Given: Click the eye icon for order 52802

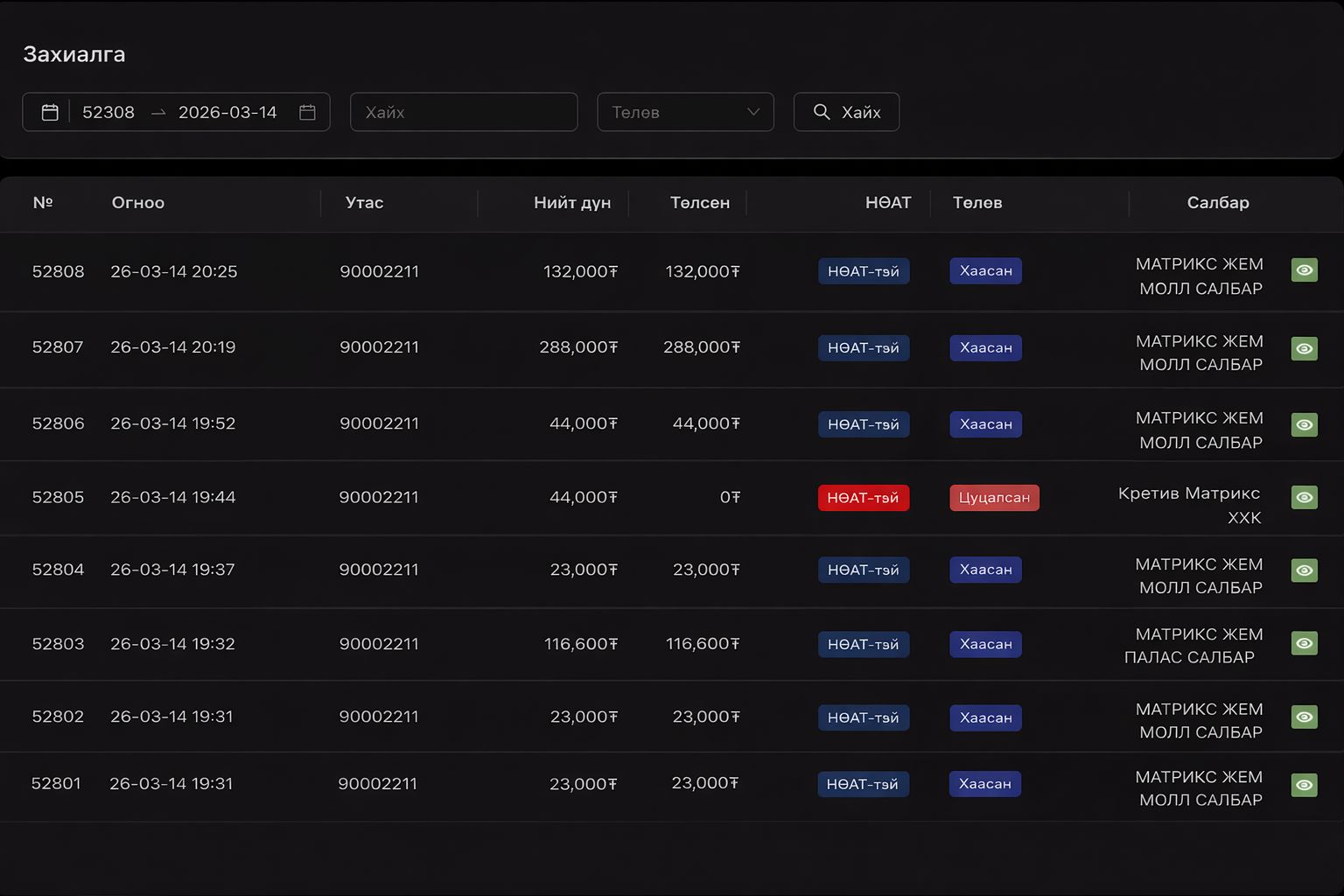Looking at the screenshot, I should pyautogui.click(x=1304, y=717).
